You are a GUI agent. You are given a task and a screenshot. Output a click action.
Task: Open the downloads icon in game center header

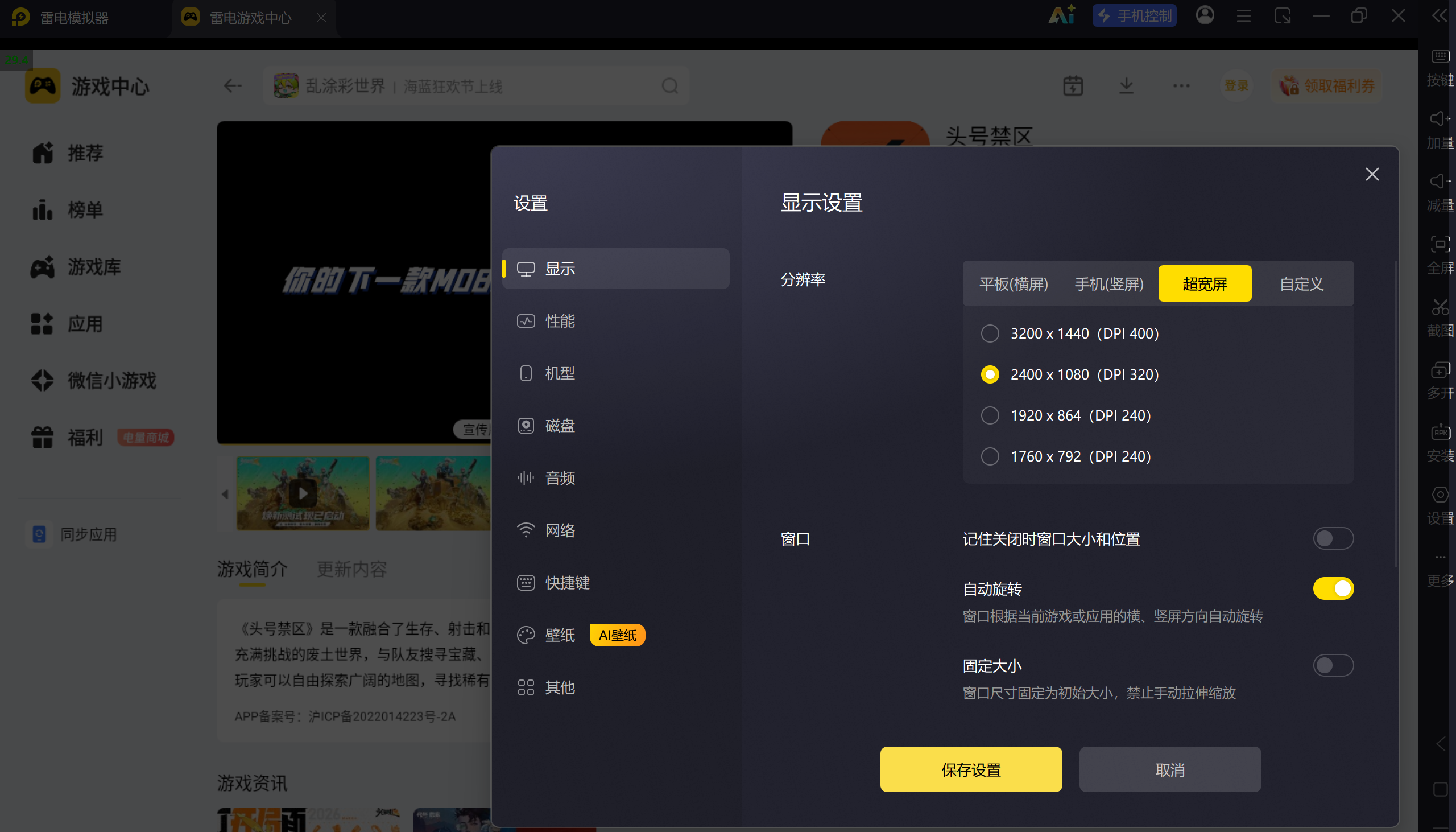(1126, 86)
